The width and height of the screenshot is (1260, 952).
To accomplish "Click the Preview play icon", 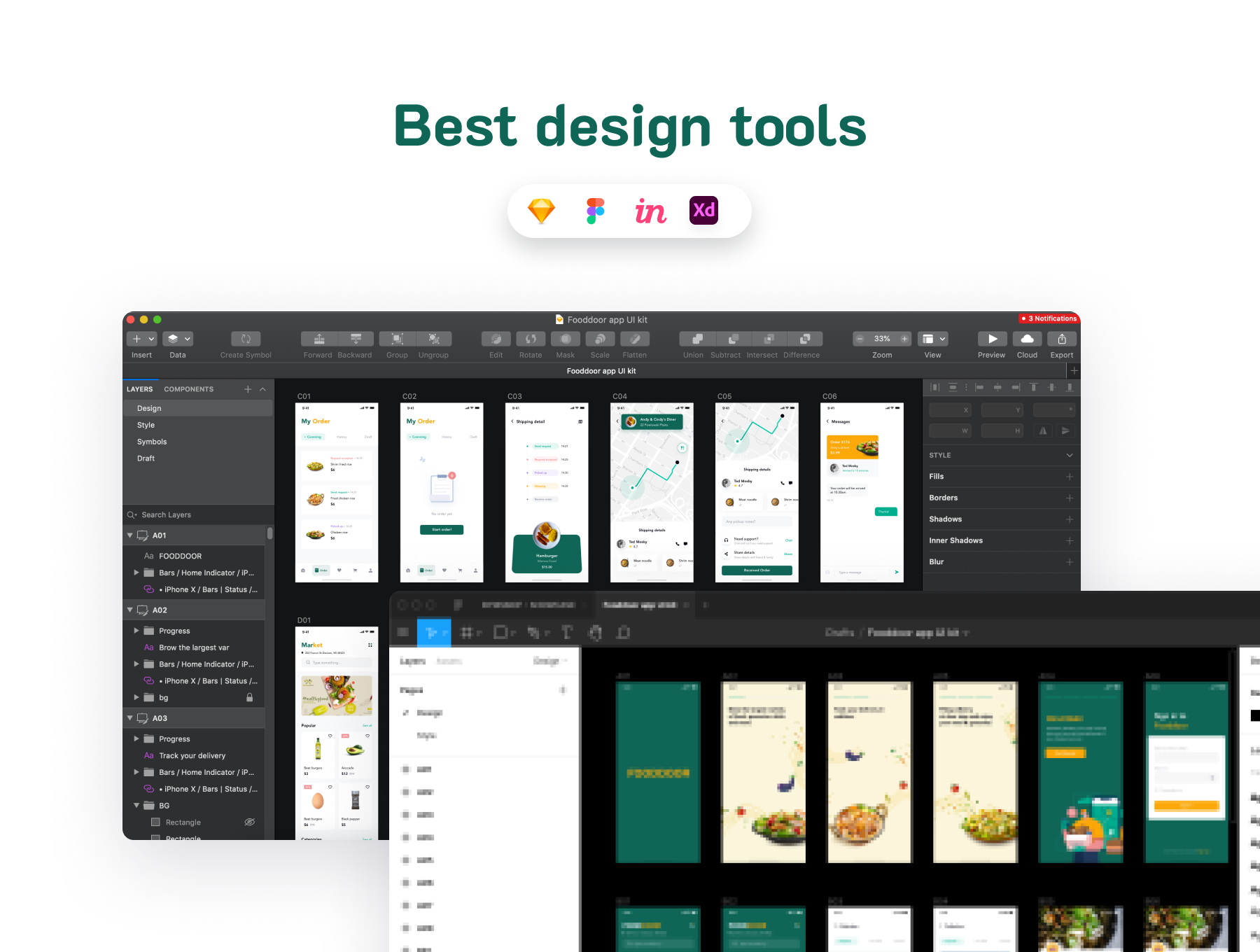I will [x=992, y=339].
